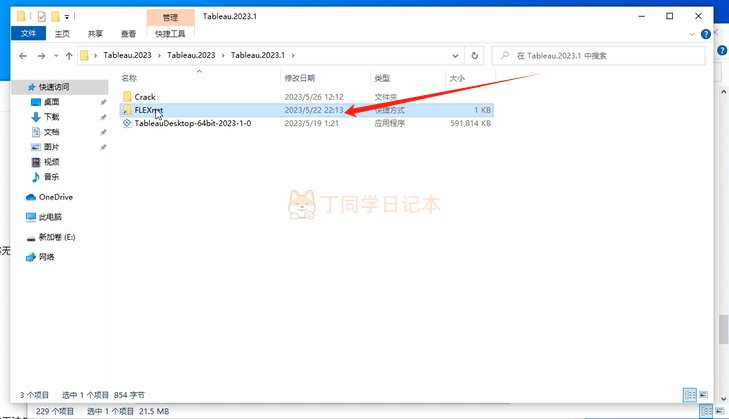Click the address bar folder icon

pos(84,55)
